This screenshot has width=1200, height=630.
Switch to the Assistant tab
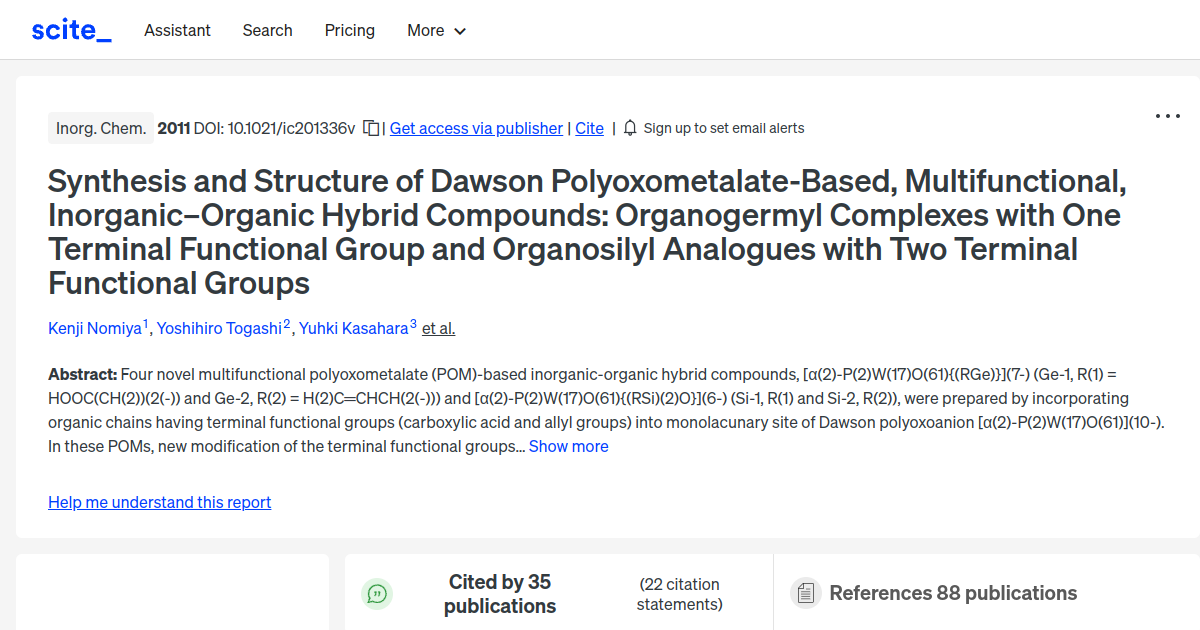(x=177, y=30)
